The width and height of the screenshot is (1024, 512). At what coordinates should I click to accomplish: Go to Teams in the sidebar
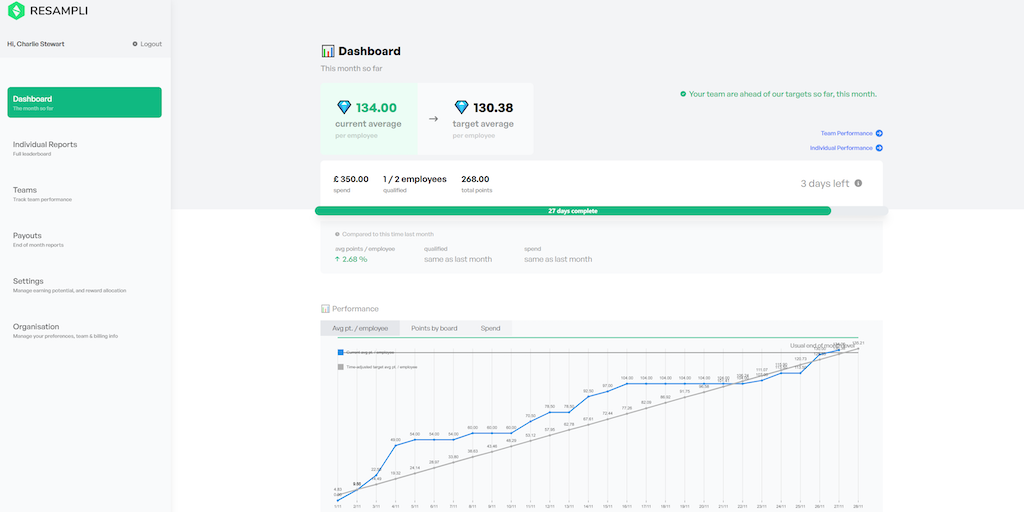(25, 190)
